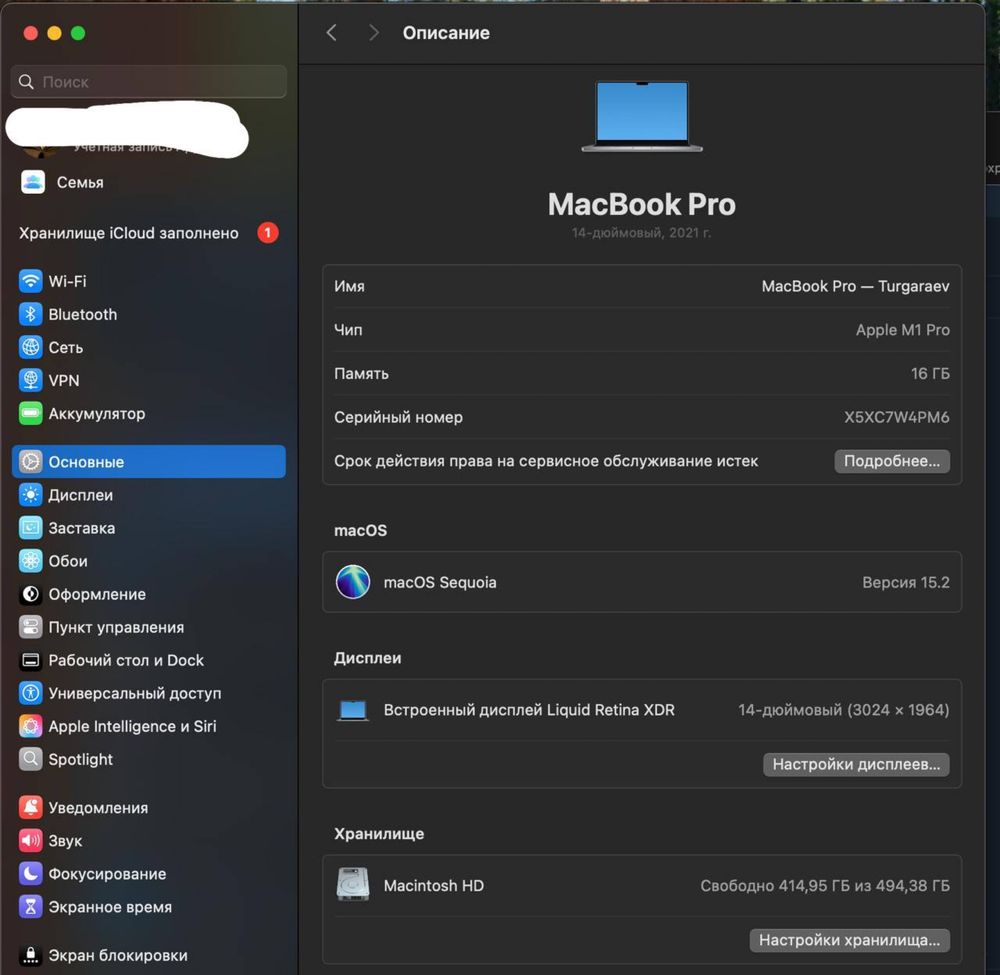Screen dimensions: 1000x975
Task: Open the Bluetooth icon in sidebar
Action: click(31, 314)
